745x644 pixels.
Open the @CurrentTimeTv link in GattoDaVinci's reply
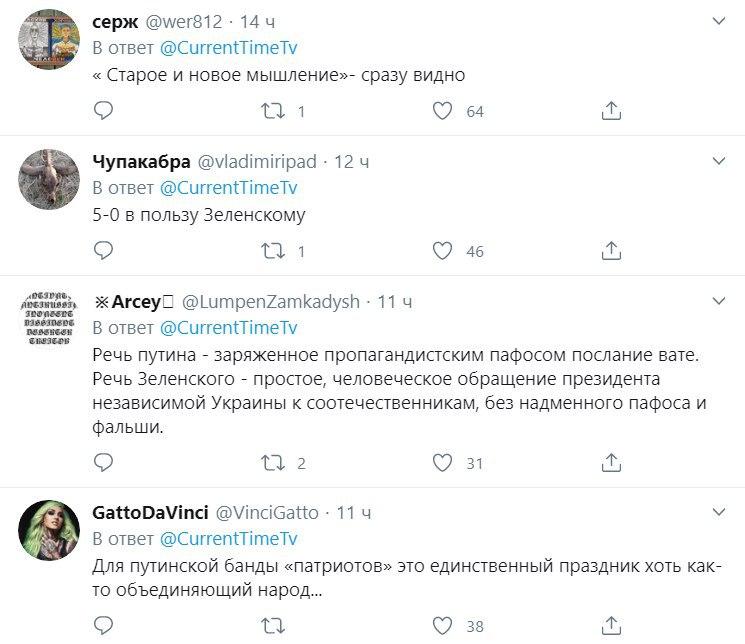coord(229,539)
